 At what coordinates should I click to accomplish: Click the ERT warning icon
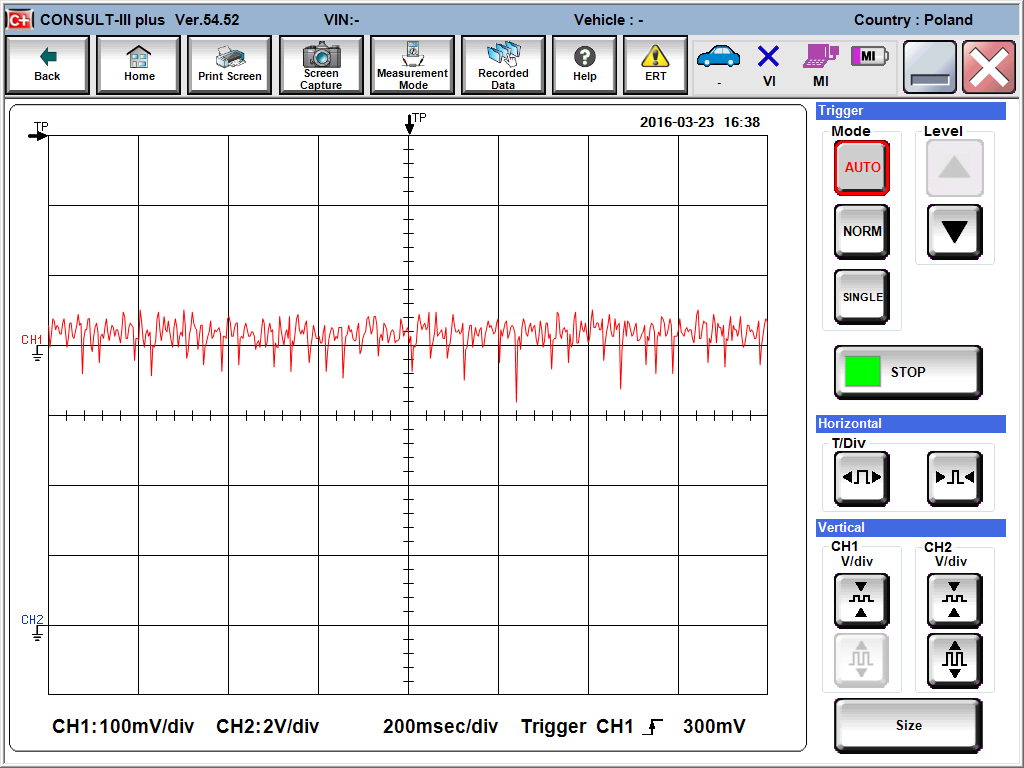[x=655, y=66]
